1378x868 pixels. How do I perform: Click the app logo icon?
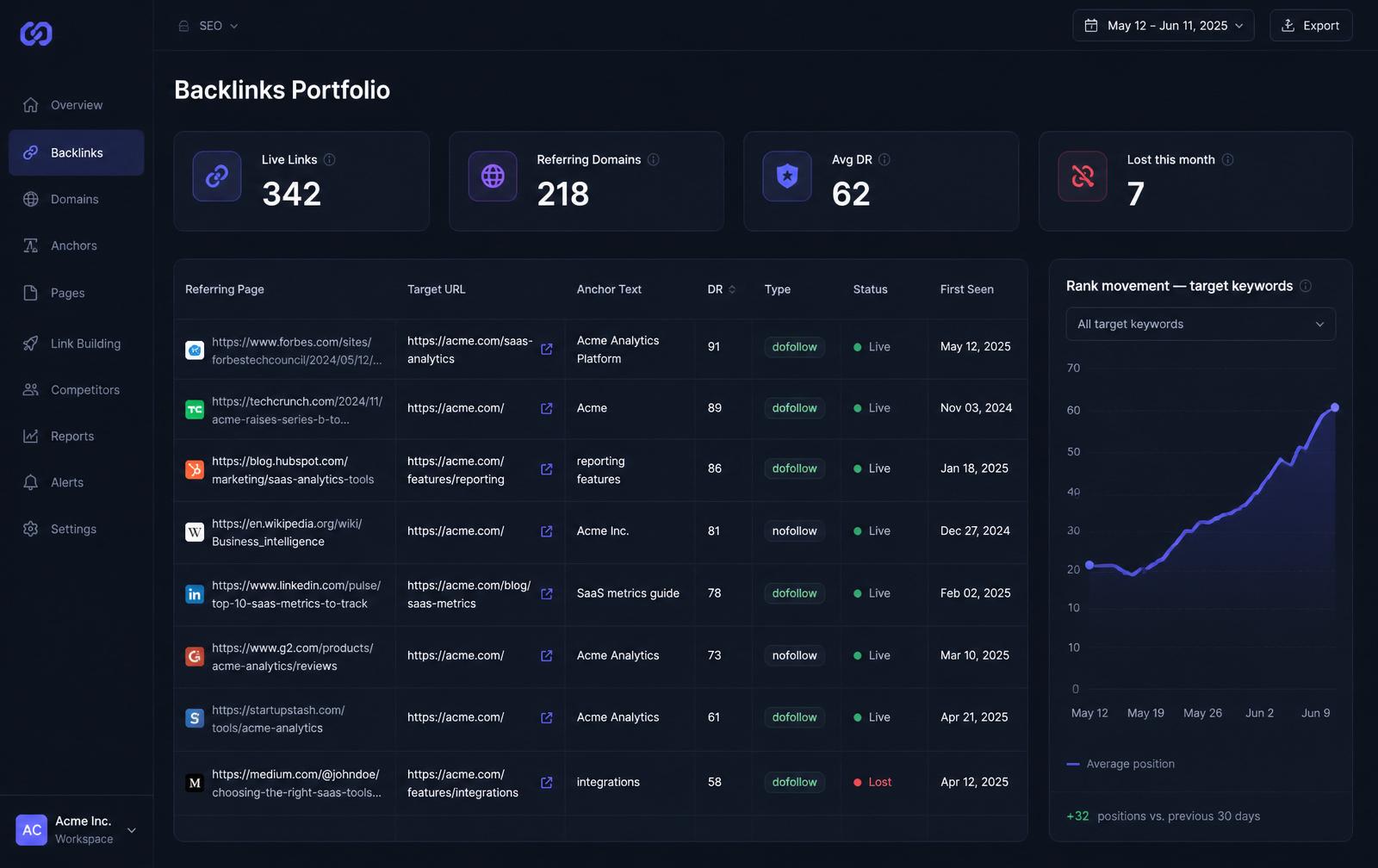[x=36, y=34]
